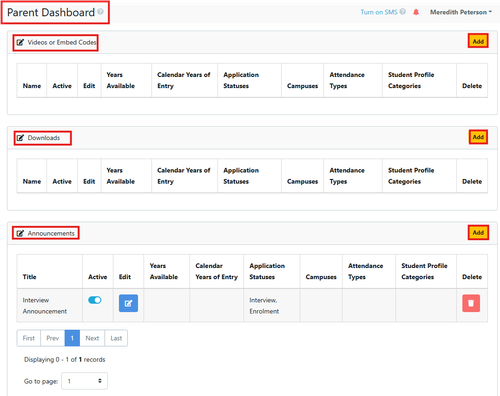Go to Last page of announcements
This screenshot has width=500, height=396.
(x=116, y=338)
